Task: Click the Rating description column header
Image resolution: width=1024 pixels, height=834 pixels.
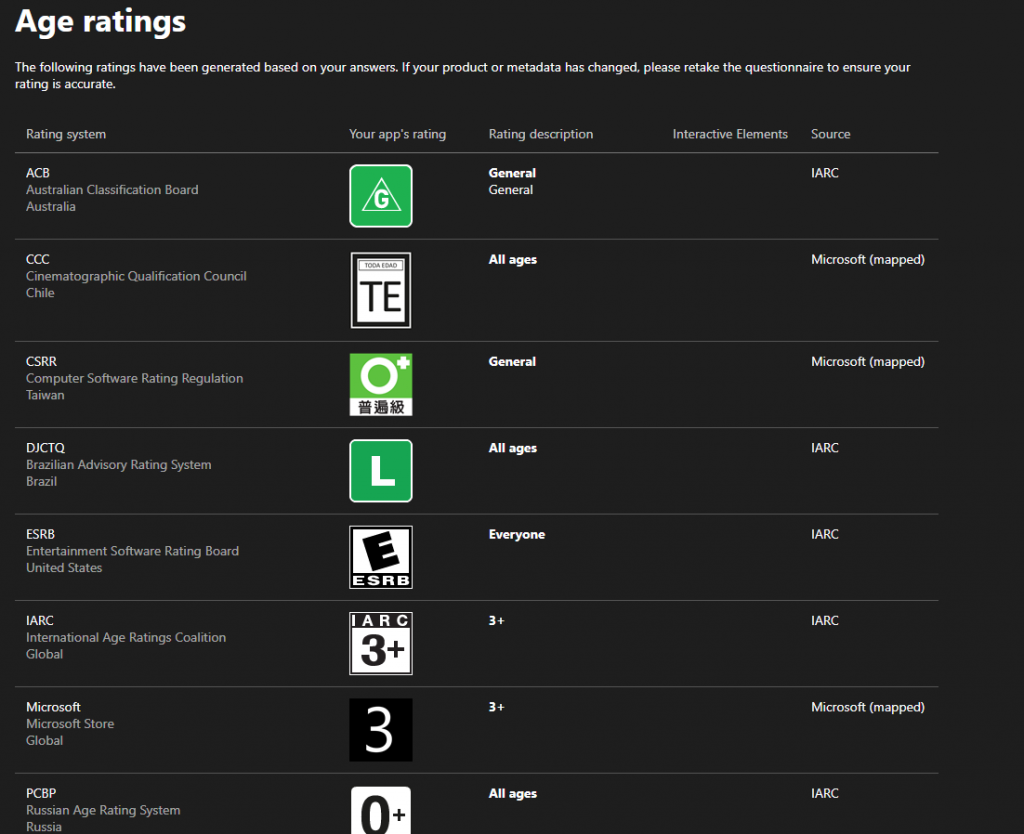Action: point(540,134)
